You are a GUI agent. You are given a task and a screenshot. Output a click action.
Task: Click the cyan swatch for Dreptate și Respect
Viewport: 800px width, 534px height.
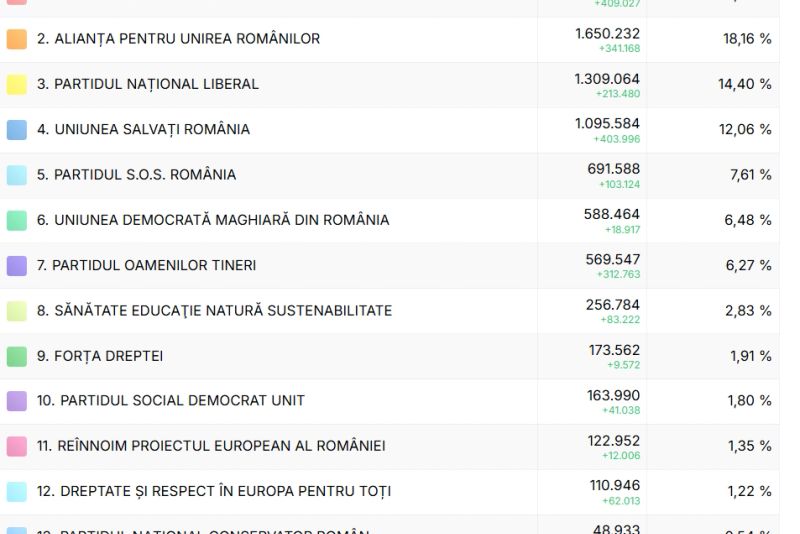click(17, 492)
